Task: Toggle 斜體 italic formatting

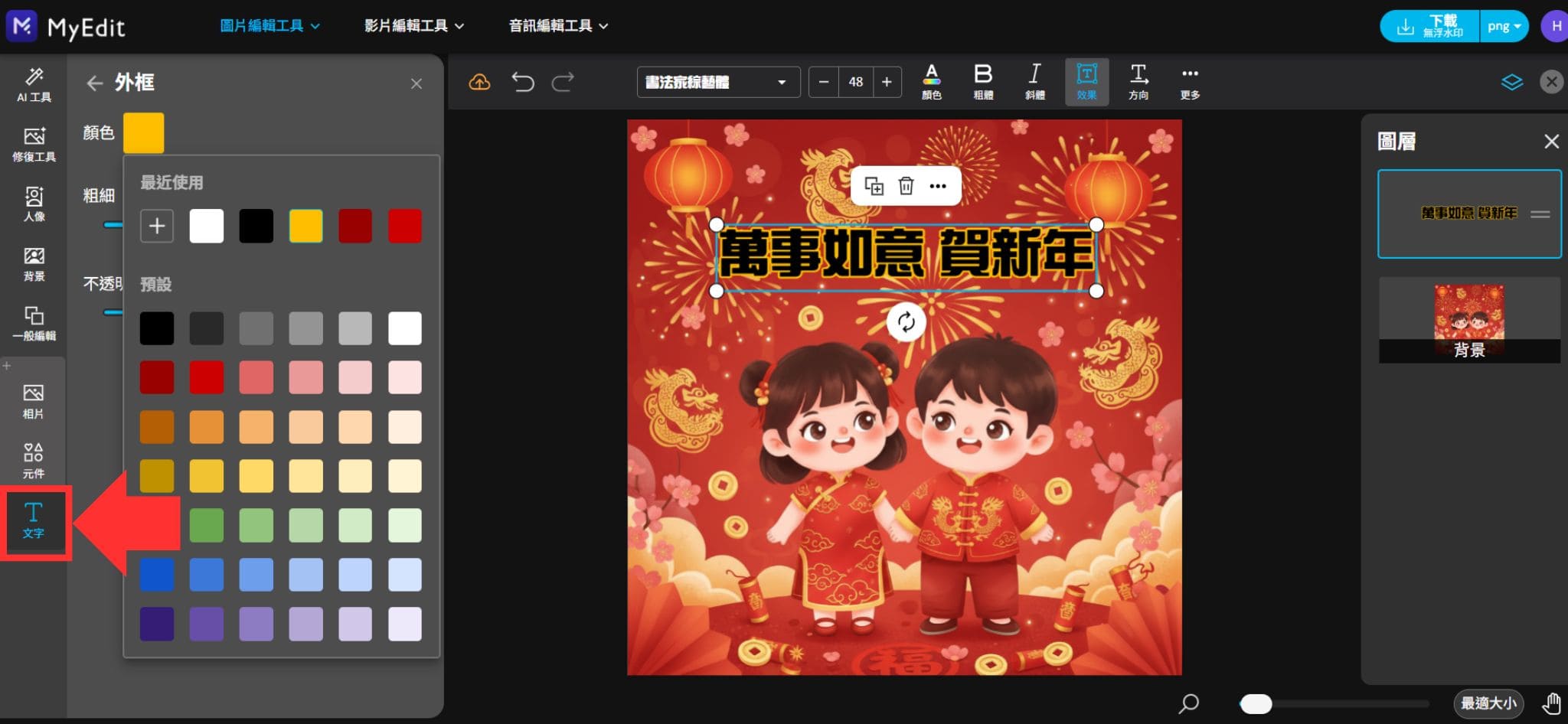Action: coord(1035,82)
